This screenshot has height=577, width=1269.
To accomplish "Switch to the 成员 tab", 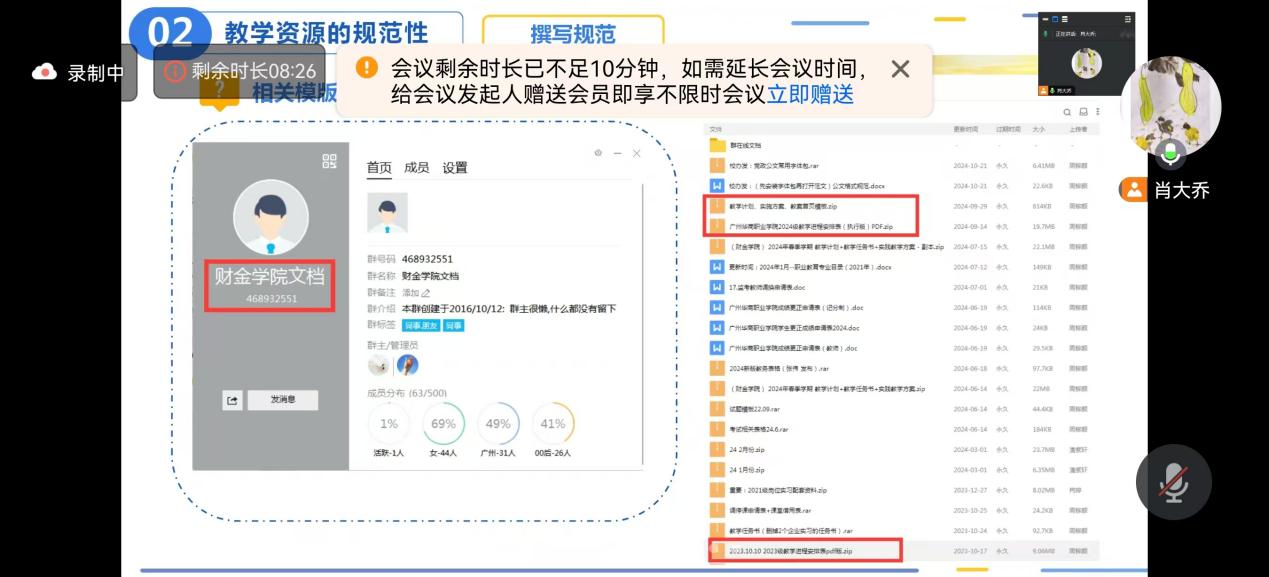I will [x=417, y=168].
